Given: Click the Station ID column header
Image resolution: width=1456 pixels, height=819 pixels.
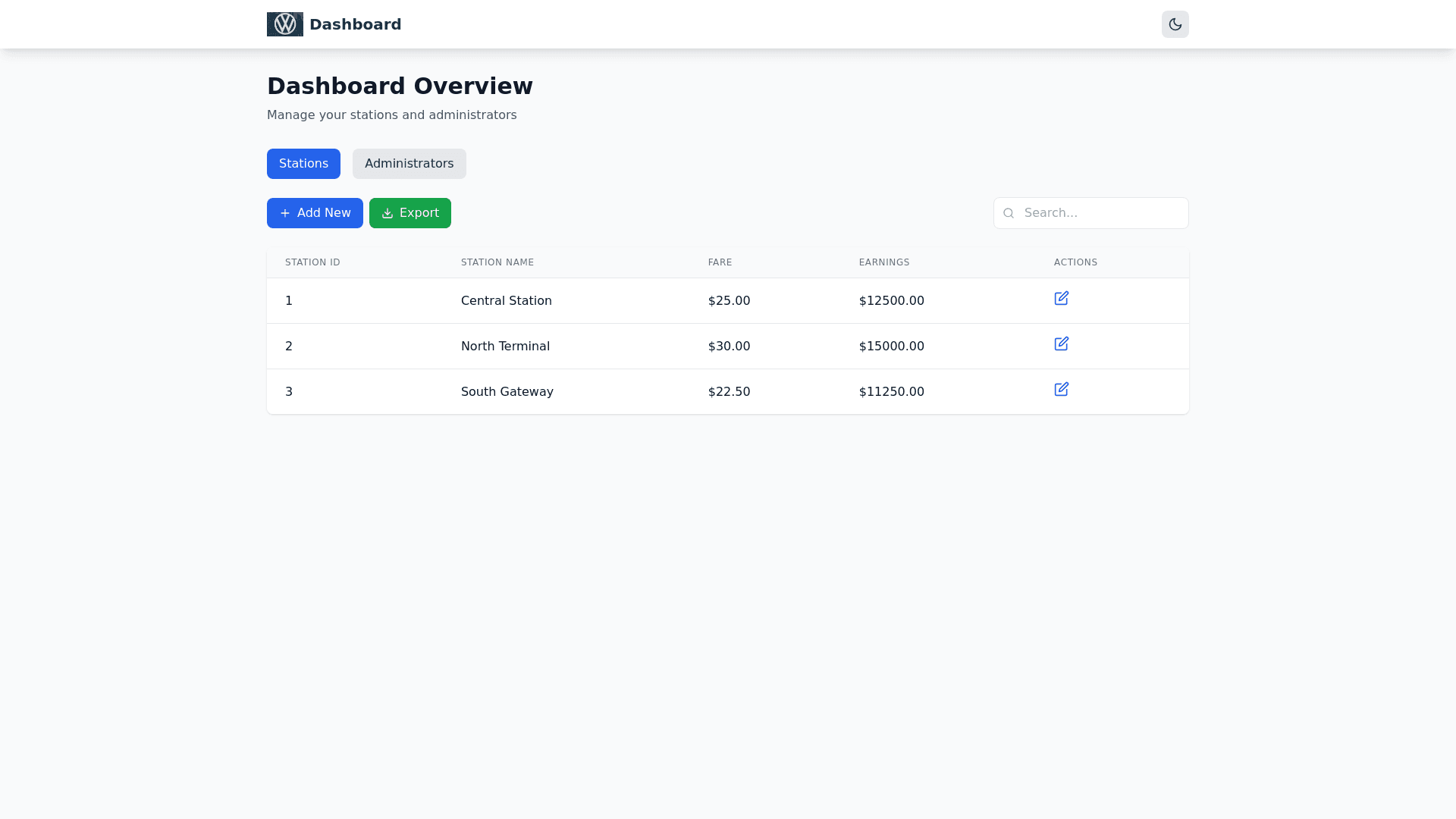Looking at the screenshot, I should pyautogui.click(x=312, y=262).
